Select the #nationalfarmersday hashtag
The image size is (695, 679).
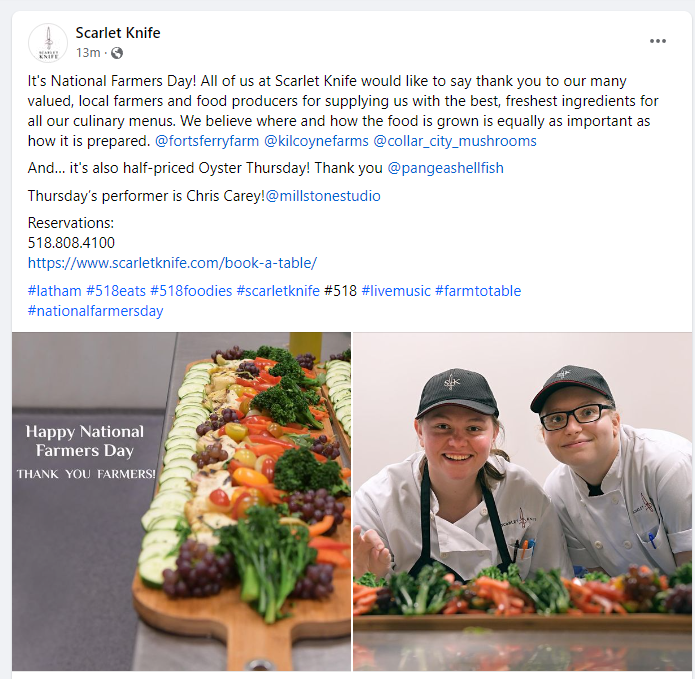[95, 311]
